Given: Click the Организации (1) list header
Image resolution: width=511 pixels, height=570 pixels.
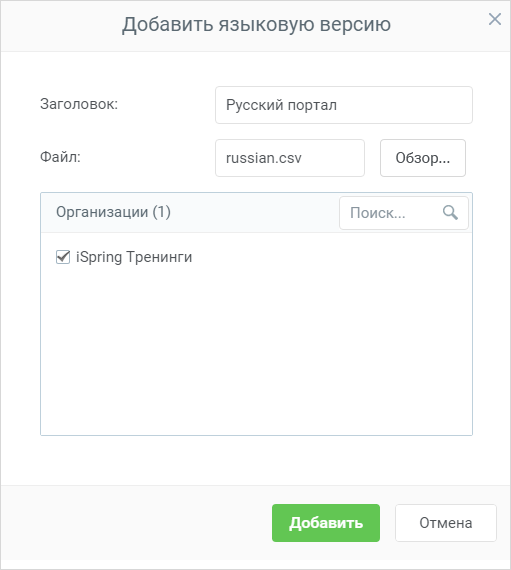Looking at the screenshot, I should (x=113, y=212).
